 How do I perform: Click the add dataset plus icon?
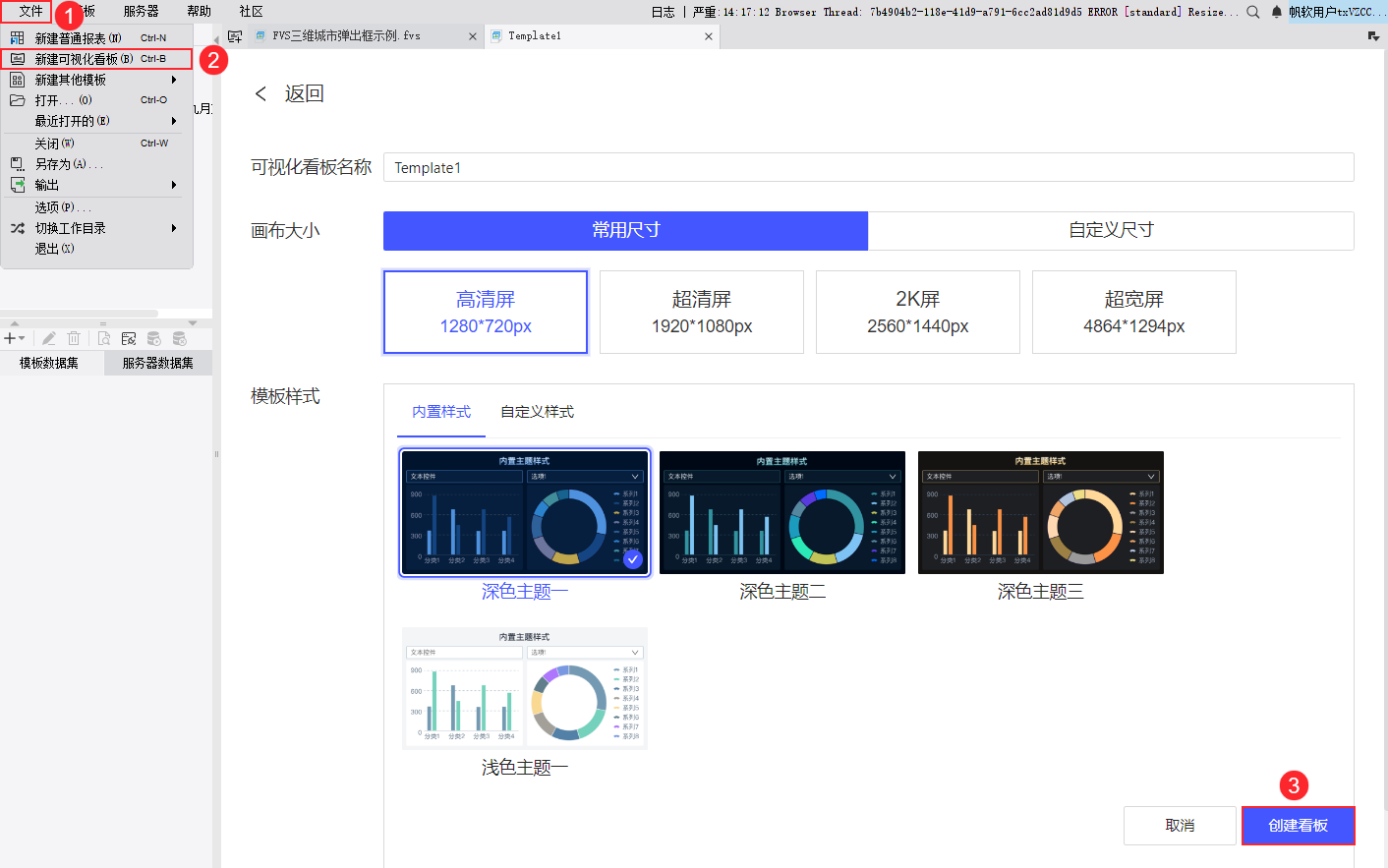12,338
